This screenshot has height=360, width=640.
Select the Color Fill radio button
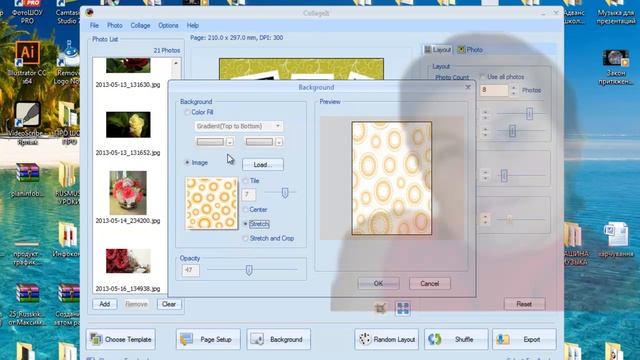pos(187,112)
